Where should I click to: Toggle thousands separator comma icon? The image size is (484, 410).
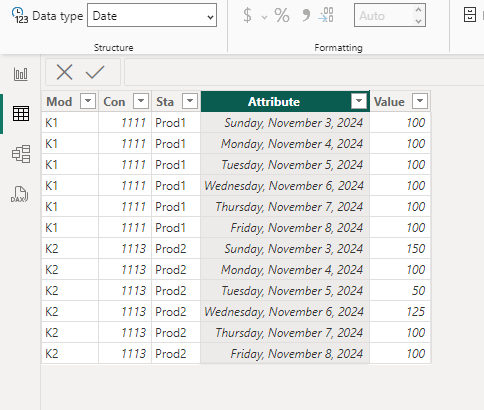[x=306, y=15]
